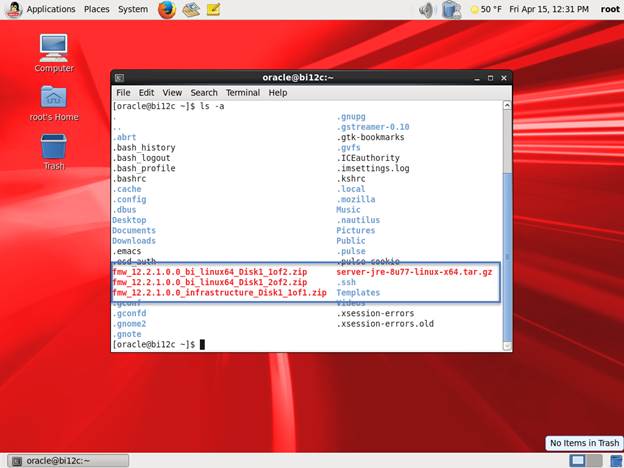This screenshot has height=468, width=624.
Task: Switch to the second workspace
Action: [x=593, y=460]
